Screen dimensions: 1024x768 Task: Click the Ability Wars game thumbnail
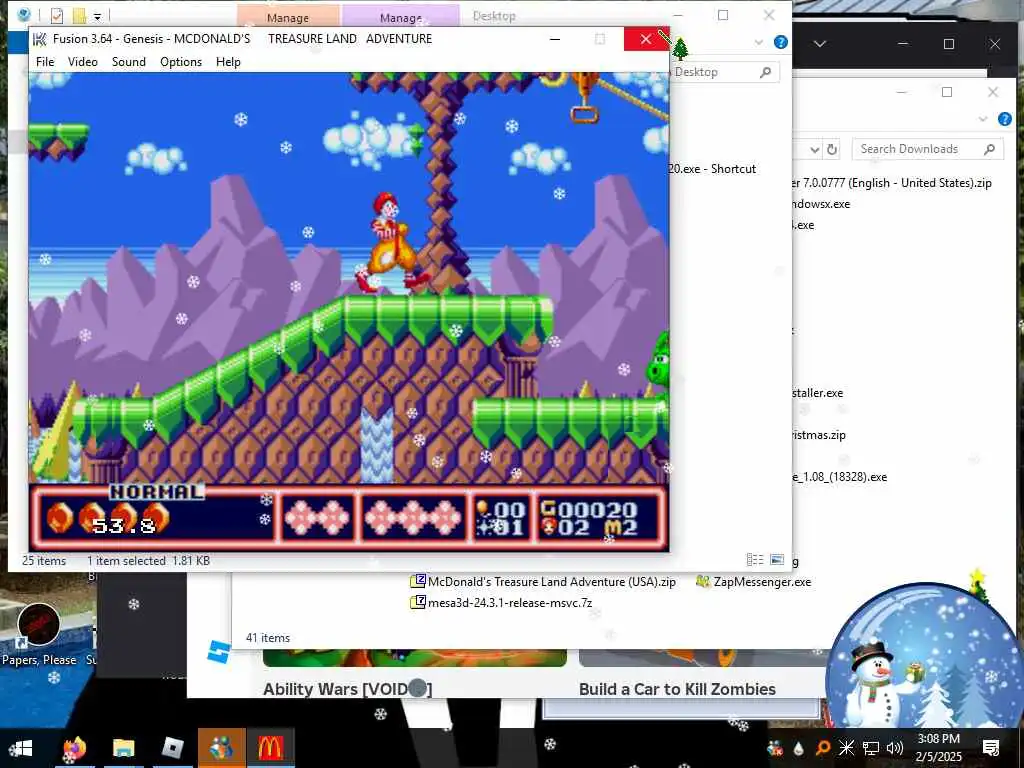point(415,658)
